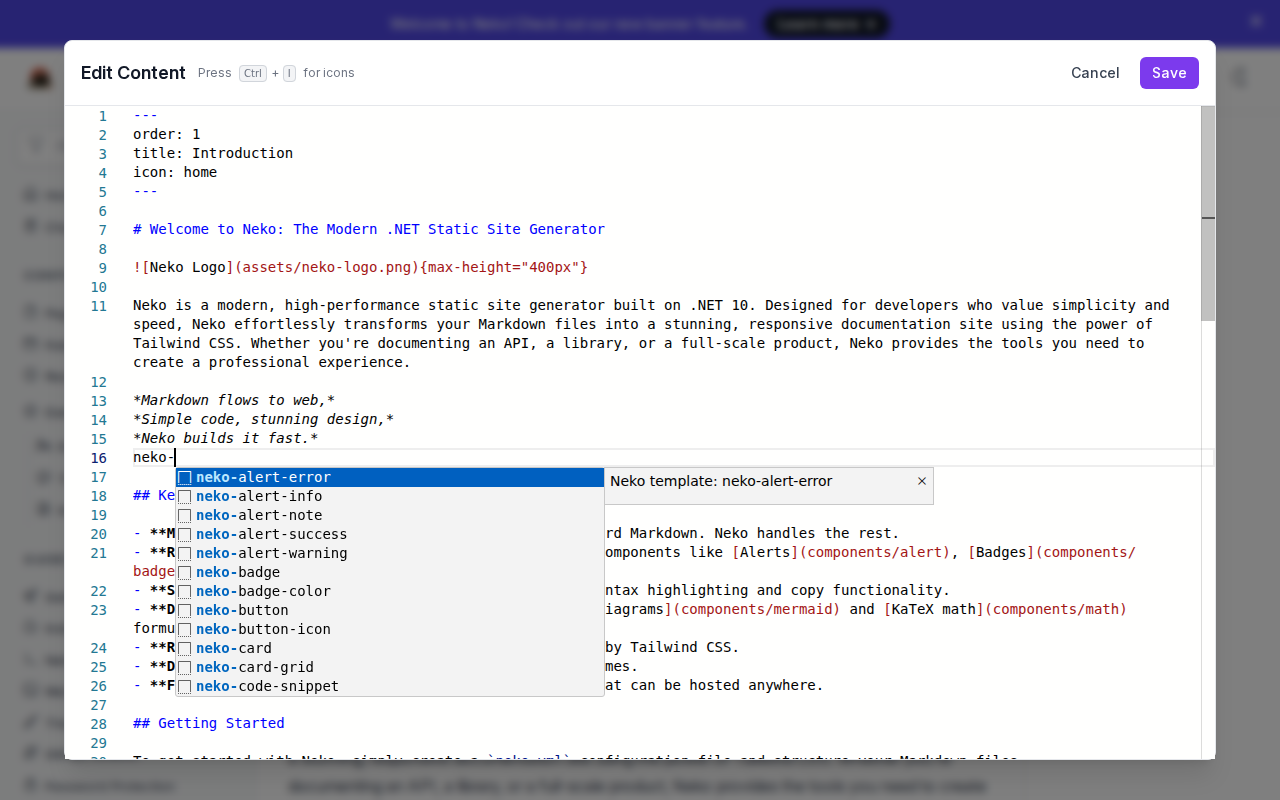Viewport: 1280px width, 800px height.
Task: Click the template icon beside neko-code-snippet
Action: pos(185,686)
